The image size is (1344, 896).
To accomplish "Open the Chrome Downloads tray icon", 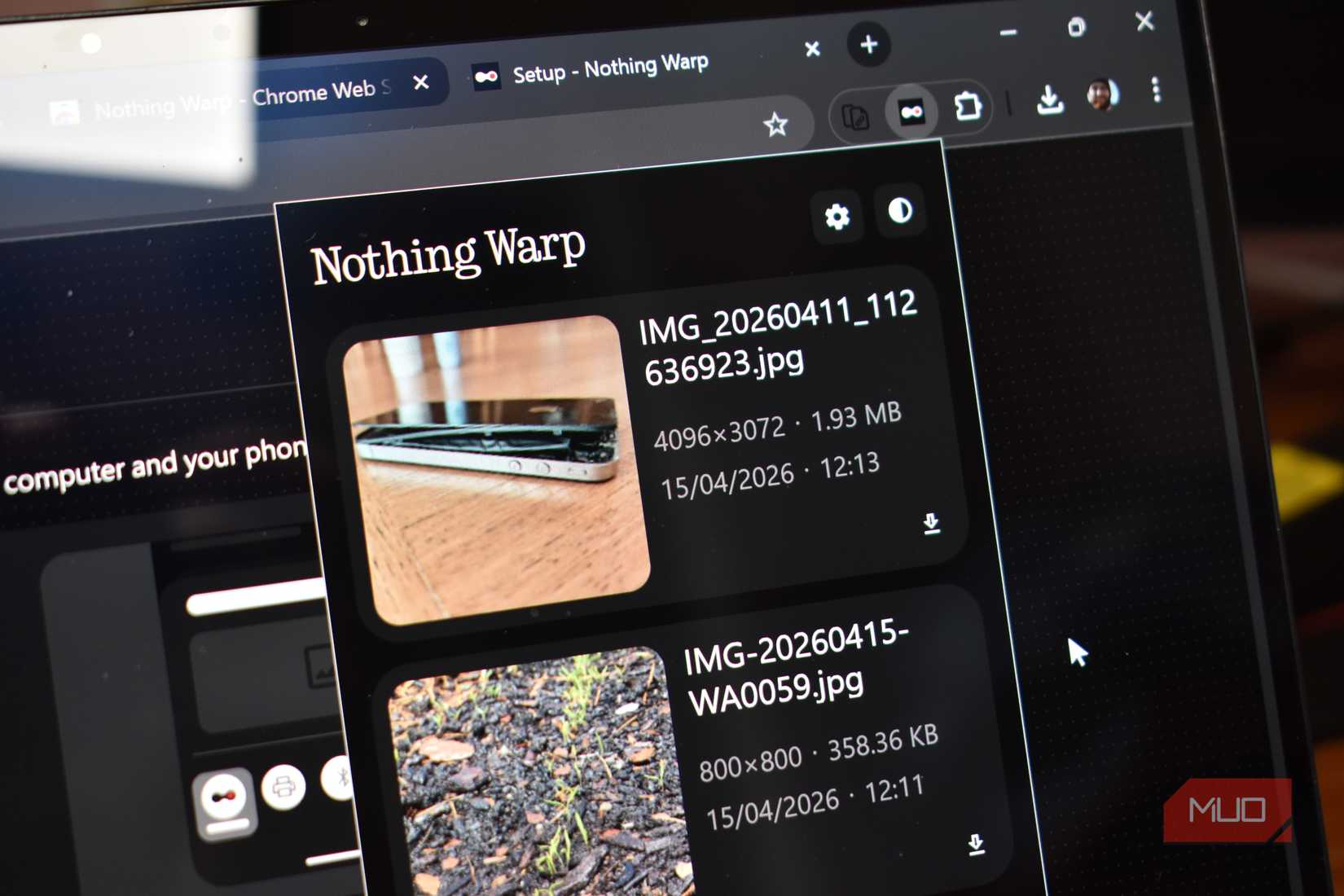I will (1049, 99).
